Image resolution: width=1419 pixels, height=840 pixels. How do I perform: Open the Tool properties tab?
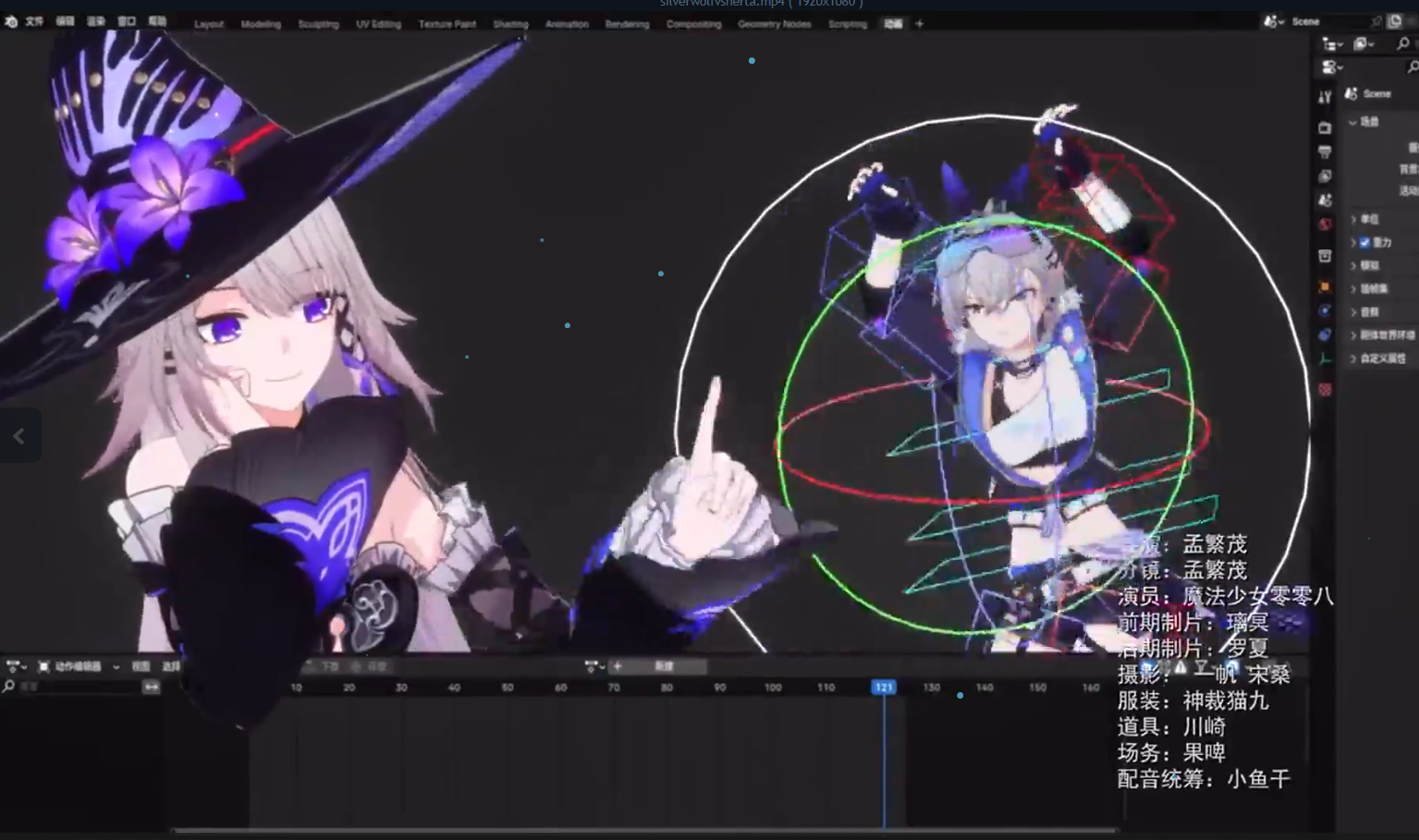tap(1325, 97)
